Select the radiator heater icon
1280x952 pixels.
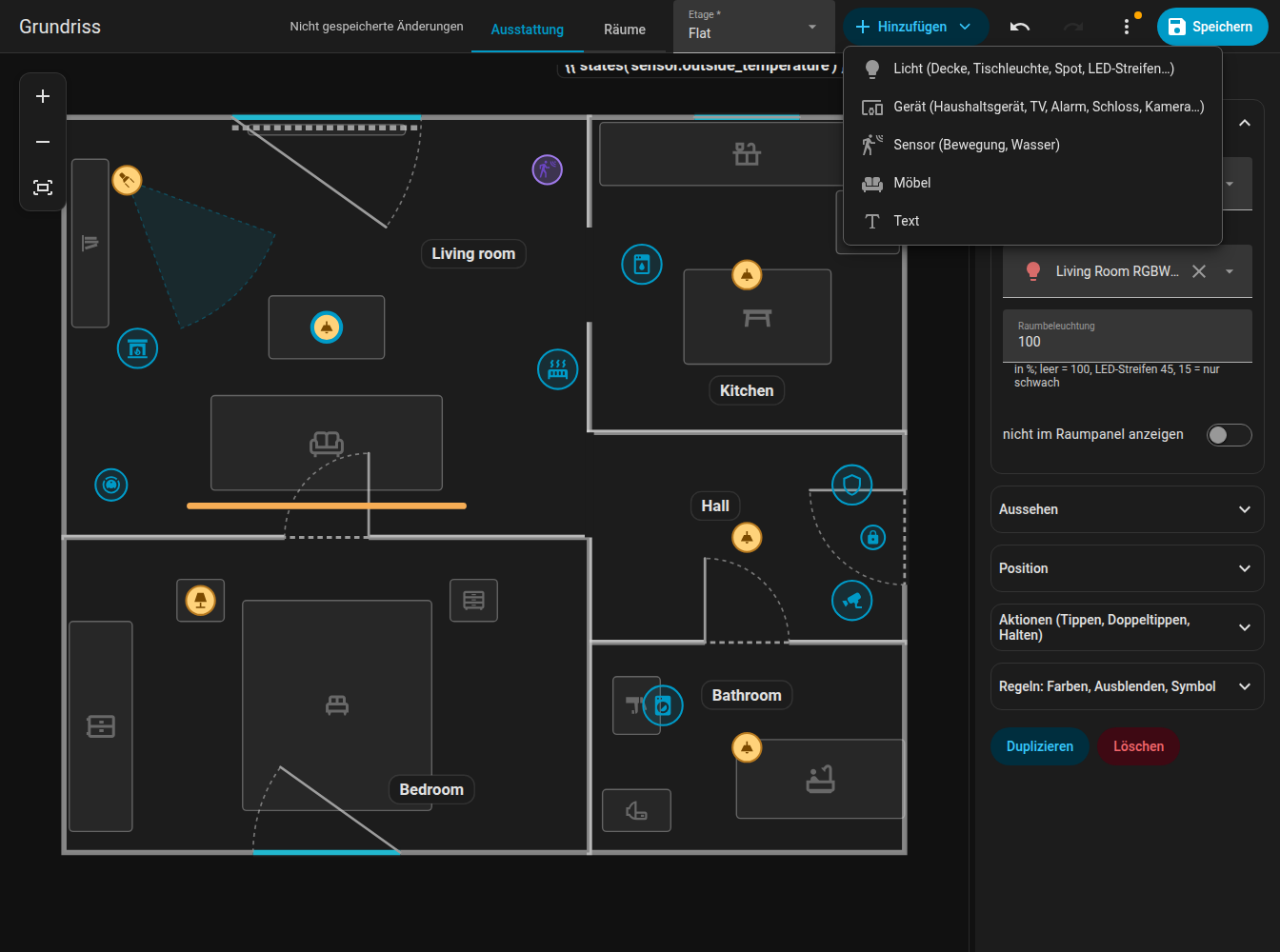tap(558, 369)
